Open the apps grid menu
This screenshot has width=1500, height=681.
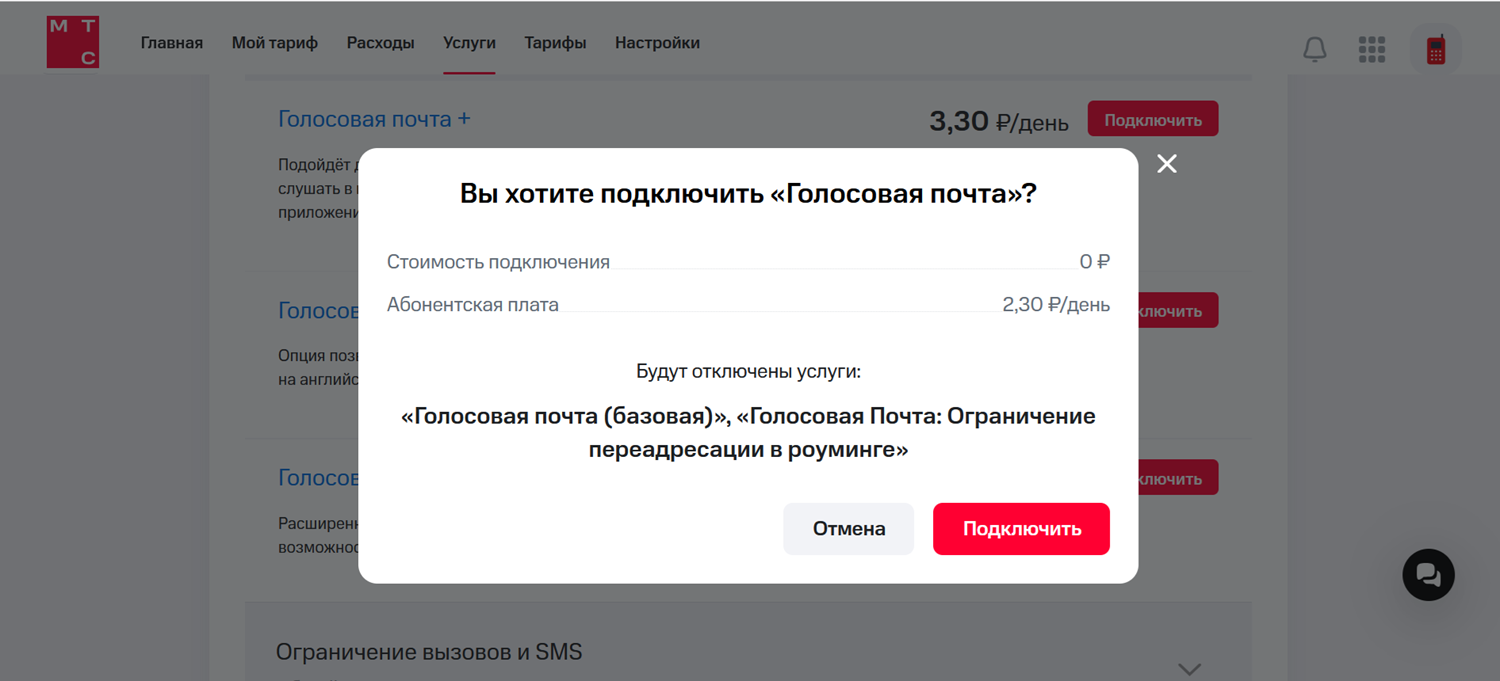pyautogui.click(x=1372, y=49)
